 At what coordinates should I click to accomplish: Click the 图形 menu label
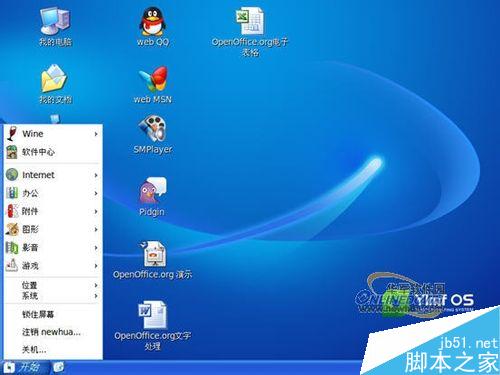30,229
